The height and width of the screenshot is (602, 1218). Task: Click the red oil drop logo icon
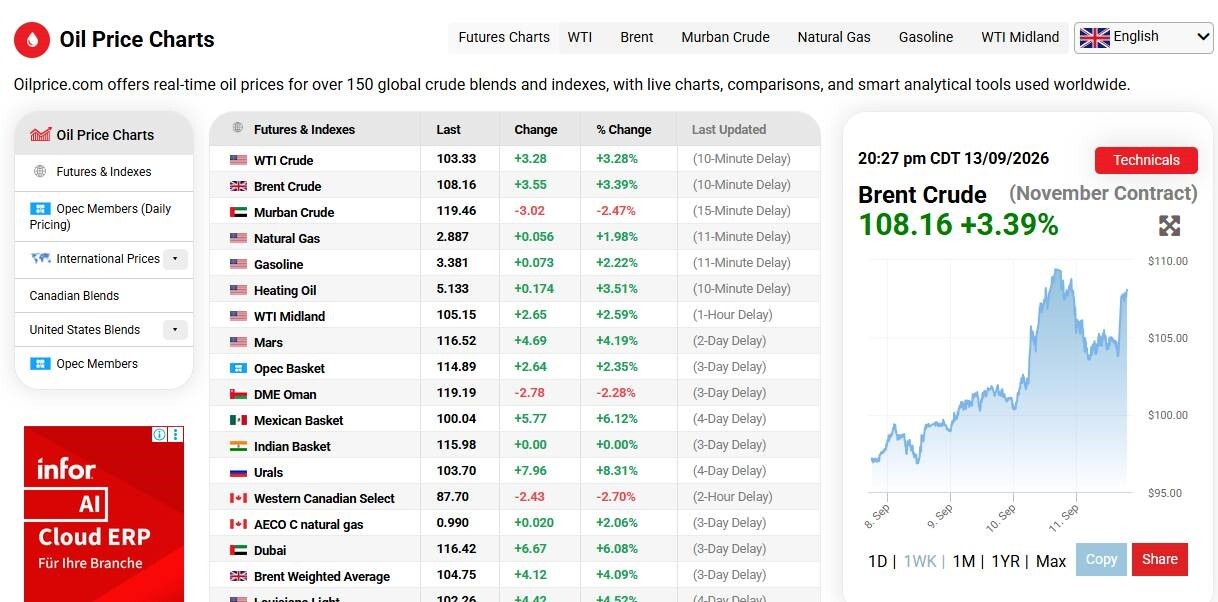click(32, 40)
